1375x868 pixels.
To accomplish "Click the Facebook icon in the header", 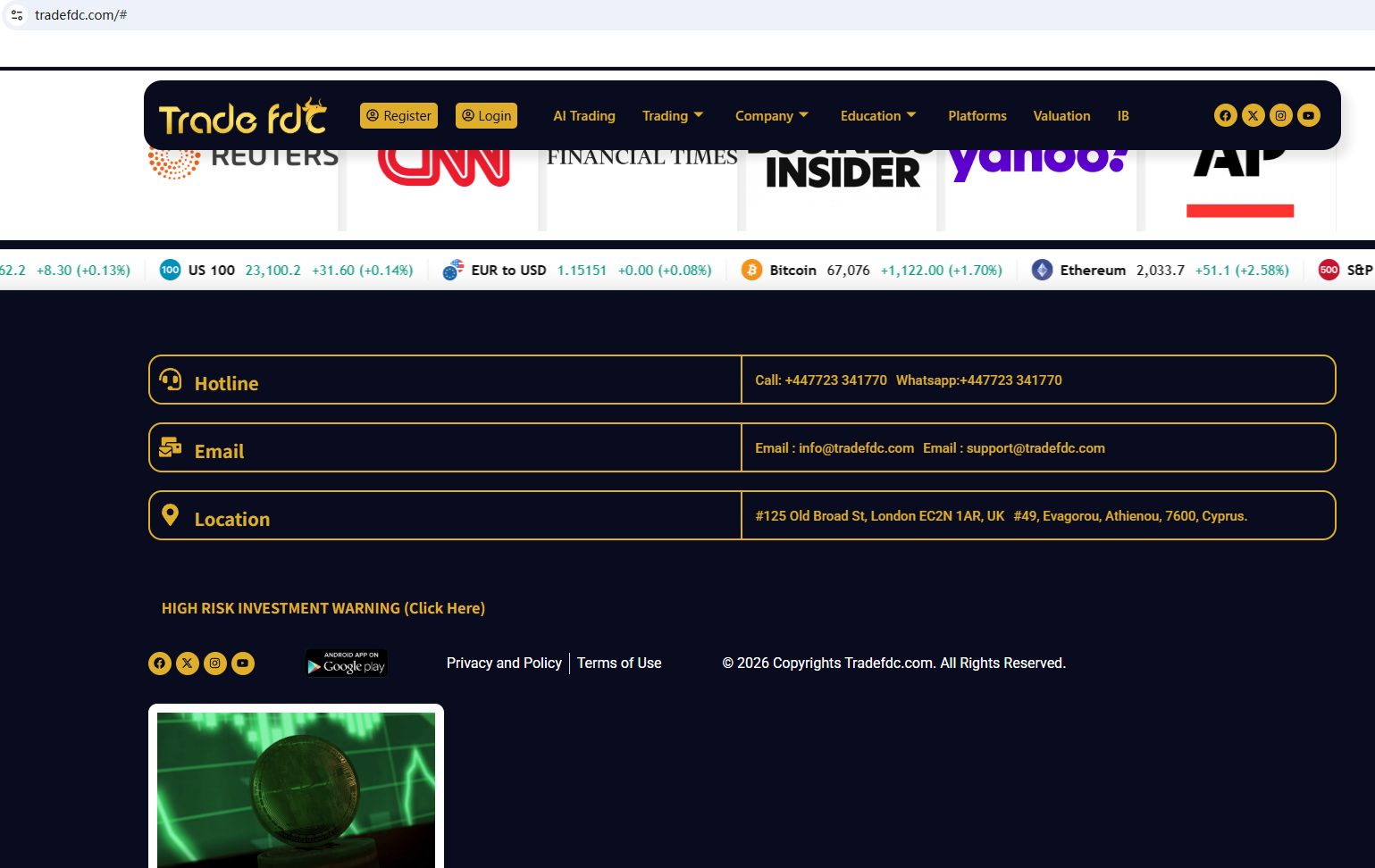I will [1225, 115].
